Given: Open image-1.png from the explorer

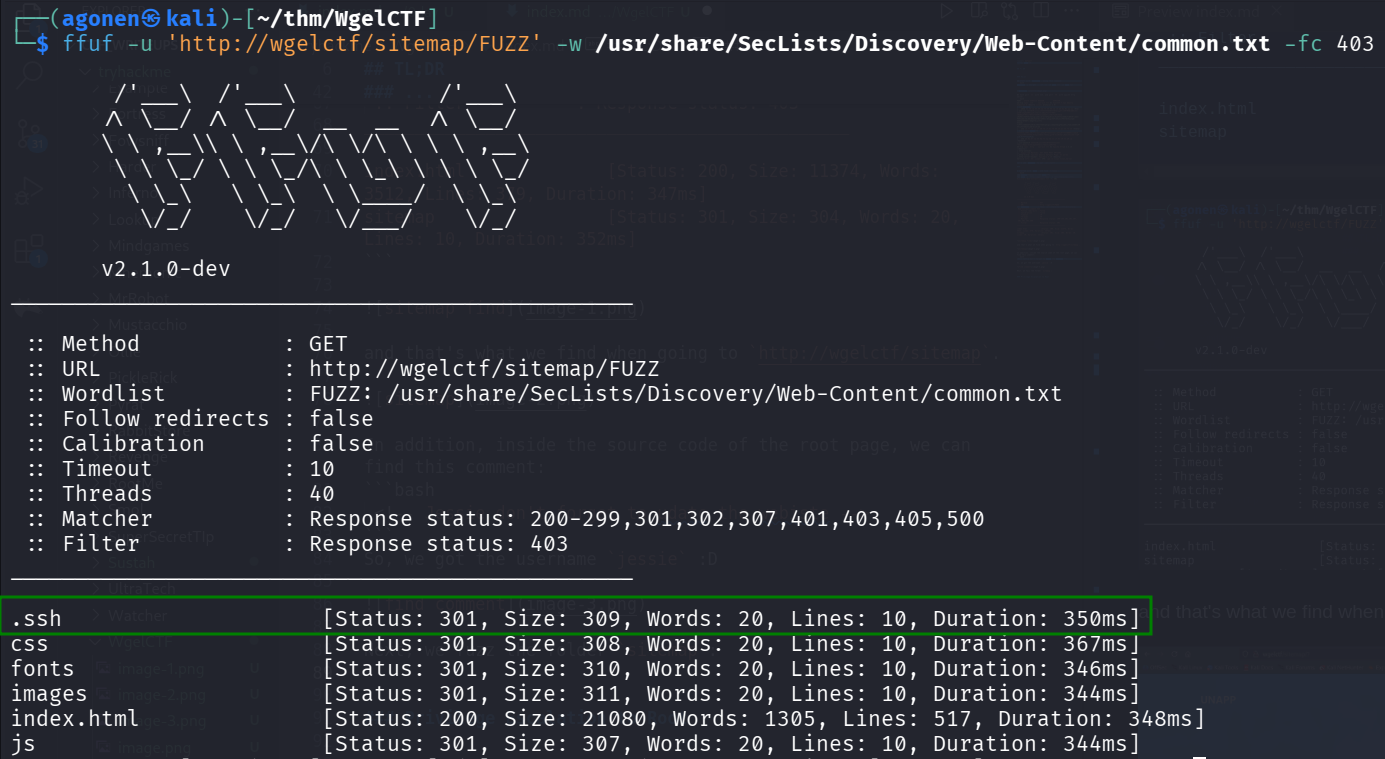Looking at the screenshot, I should [x=162, y=668].
